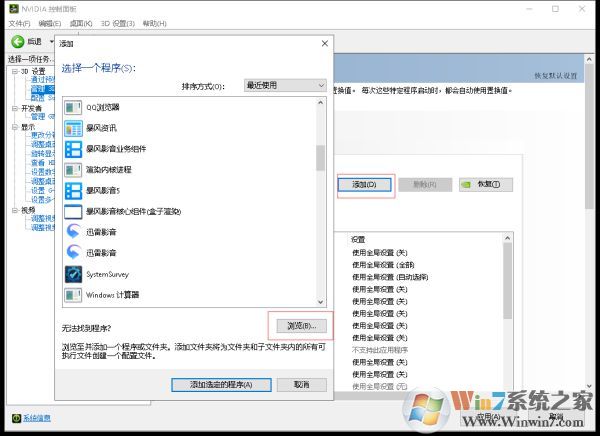Image resolution: width=600 pixels, height=436 pixels.
Task: Close the 添加 dialog with X
Action: [324, 43]
